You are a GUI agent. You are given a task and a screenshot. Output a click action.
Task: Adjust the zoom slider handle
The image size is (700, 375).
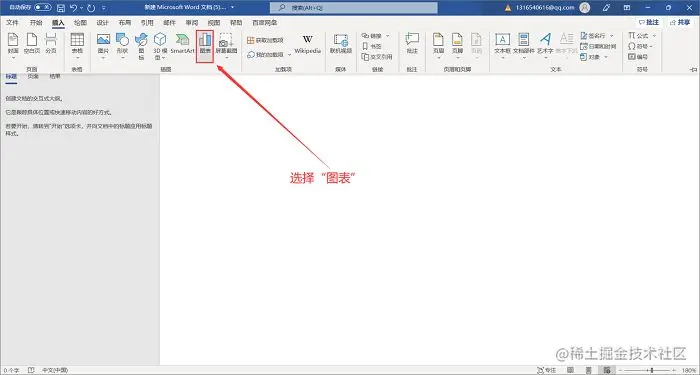tap(652, 370)
